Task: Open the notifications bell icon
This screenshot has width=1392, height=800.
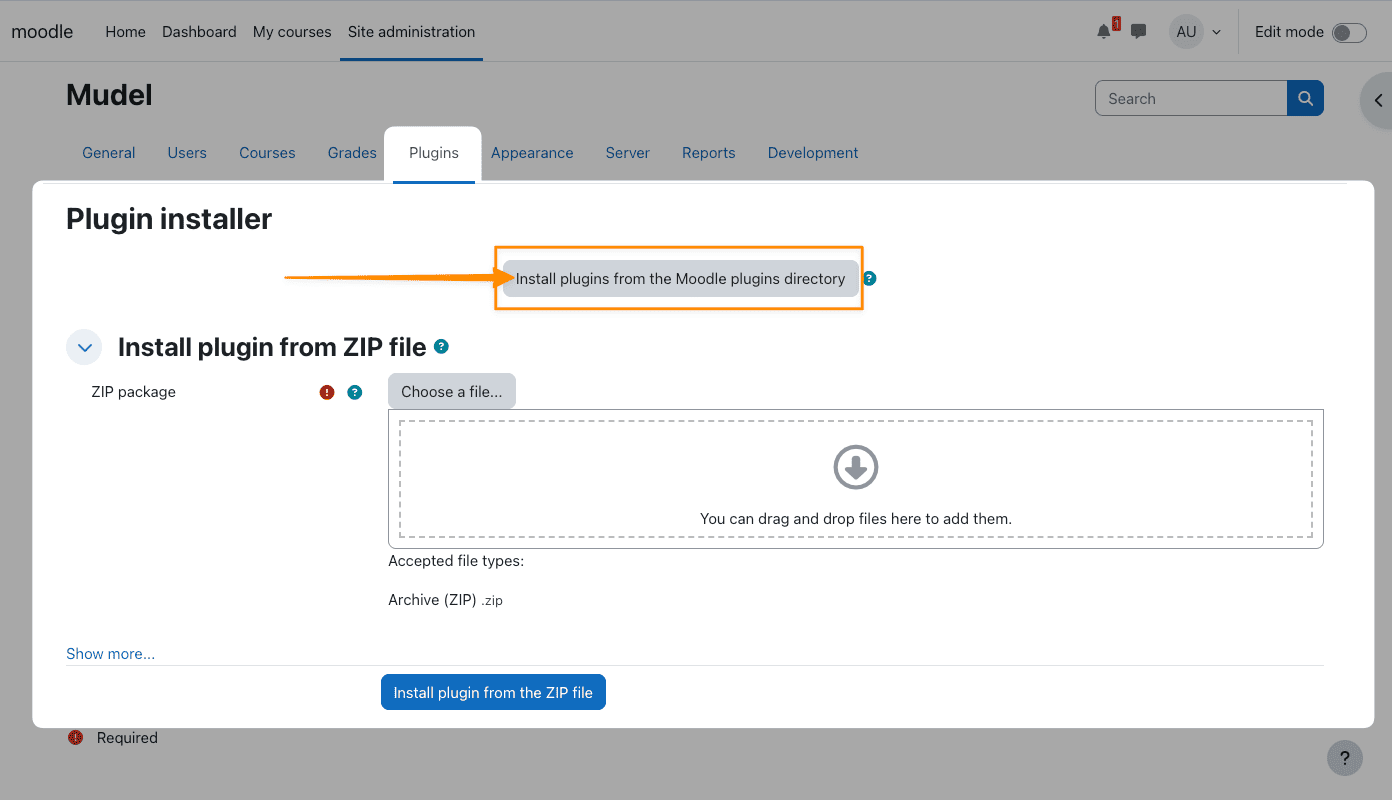Action: point(1104,32)
